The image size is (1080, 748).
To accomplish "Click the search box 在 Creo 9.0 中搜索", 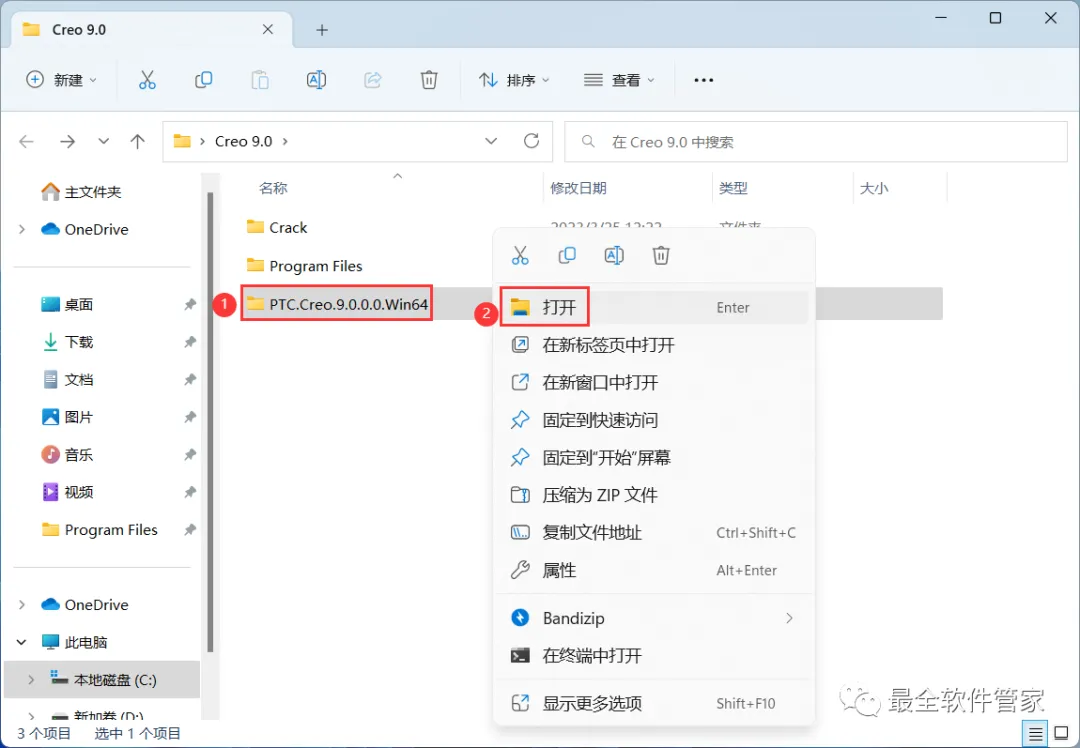I will pos(816,142).
